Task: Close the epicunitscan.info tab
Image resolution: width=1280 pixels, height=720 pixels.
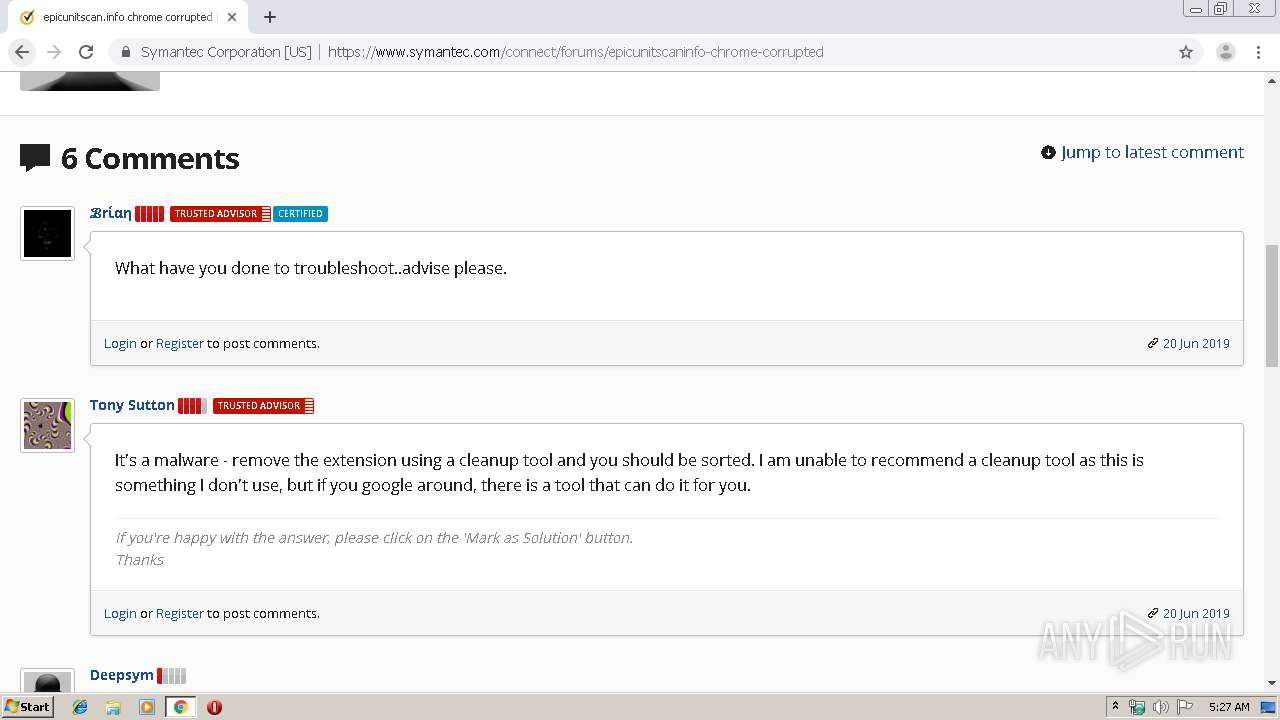Action: [232, 17]
